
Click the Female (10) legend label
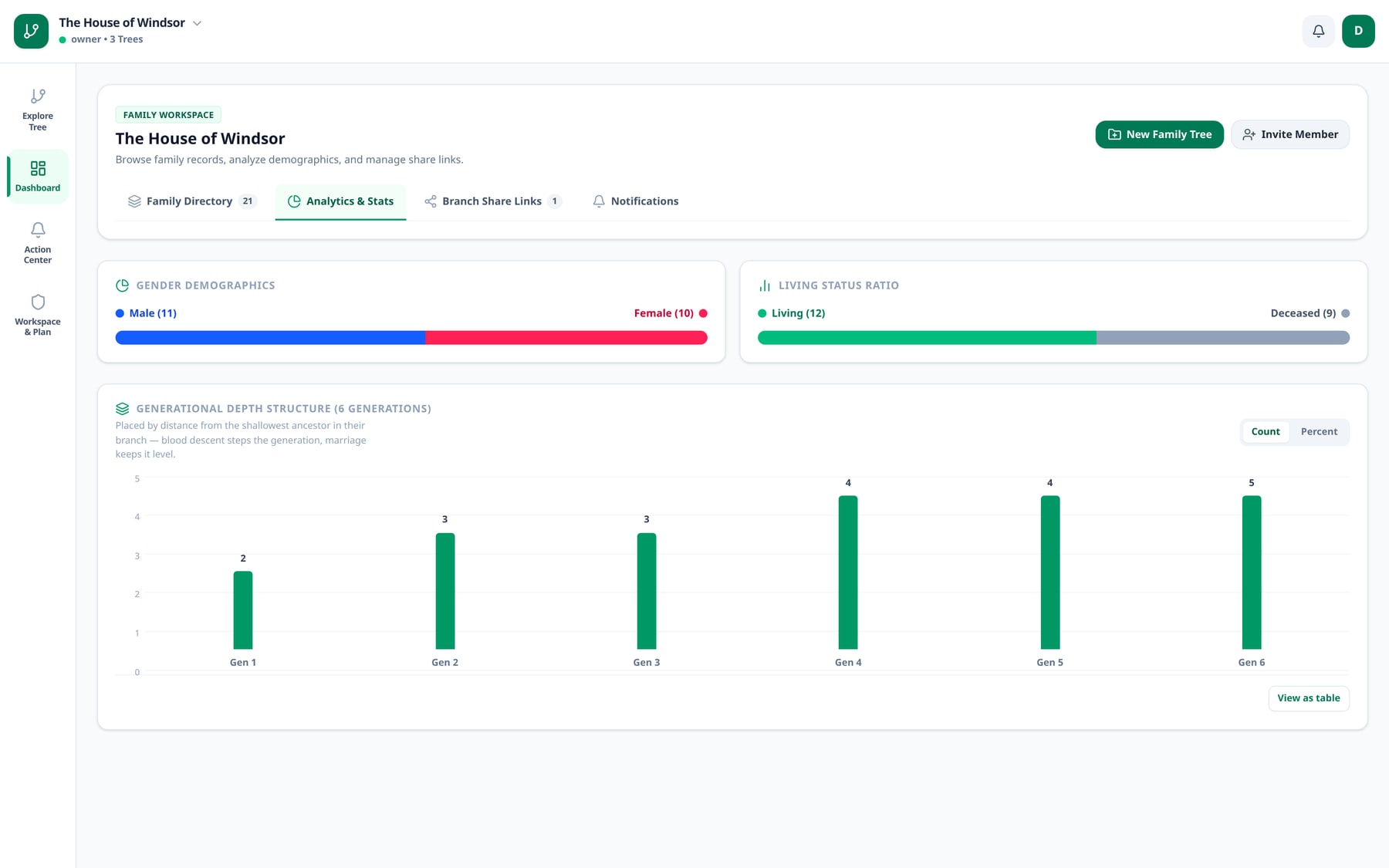(664, 313)
